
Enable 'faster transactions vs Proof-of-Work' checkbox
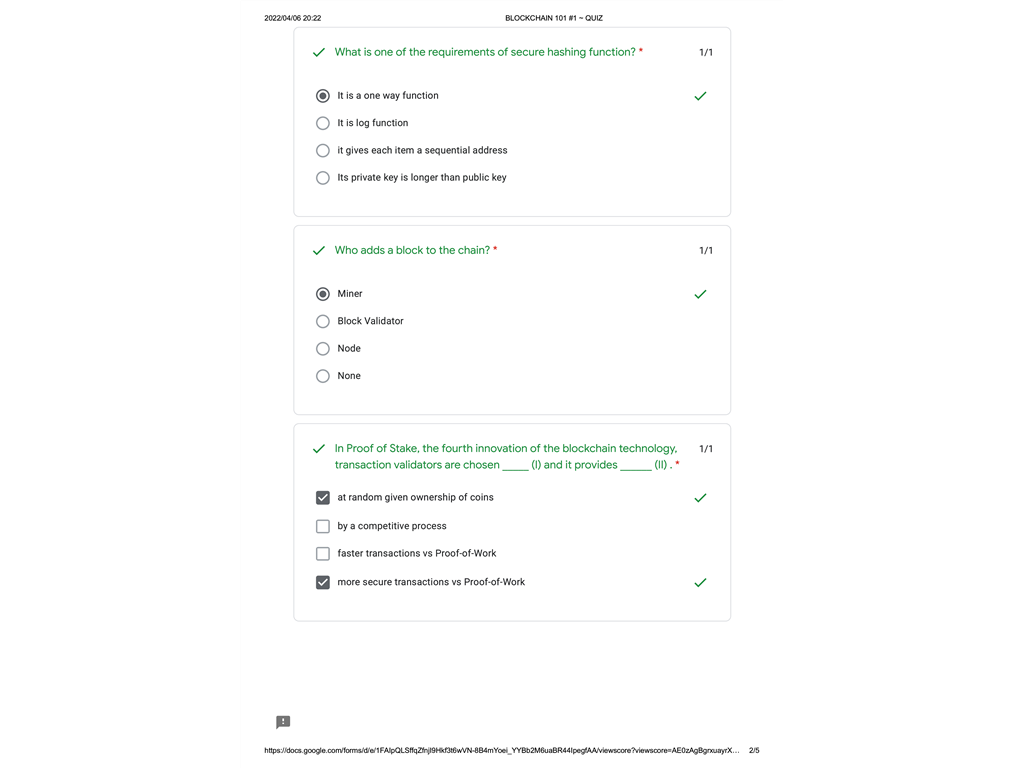(x=322, y=554)
